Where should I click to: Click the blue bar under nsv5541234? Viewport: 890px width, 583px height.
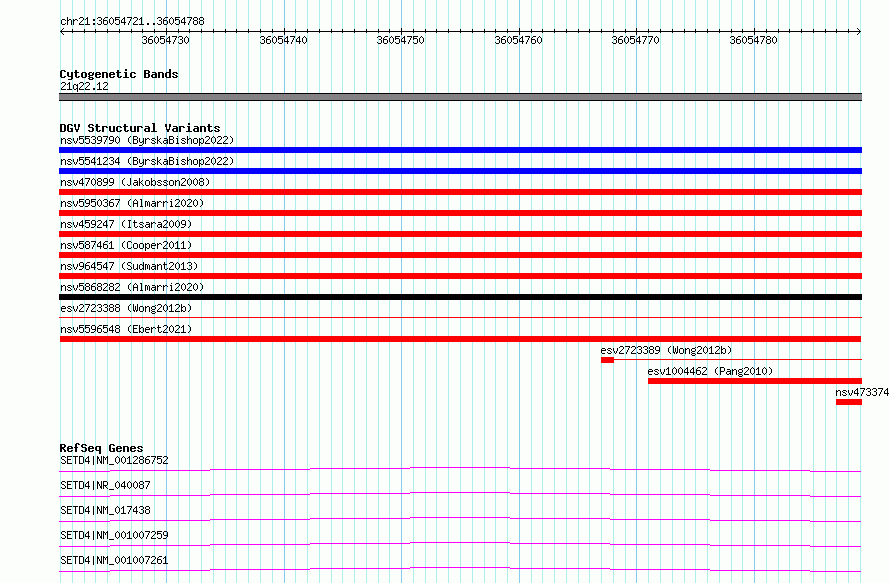[x=460, y=171]
